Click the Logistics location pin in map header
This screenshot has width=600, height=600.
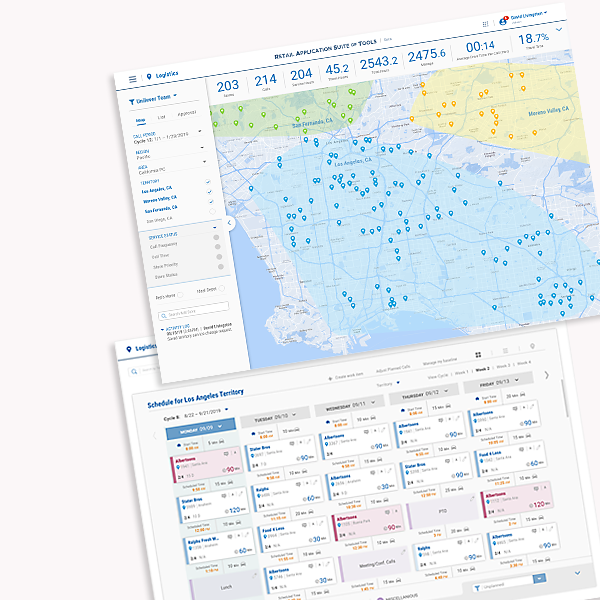pos(149,77)
